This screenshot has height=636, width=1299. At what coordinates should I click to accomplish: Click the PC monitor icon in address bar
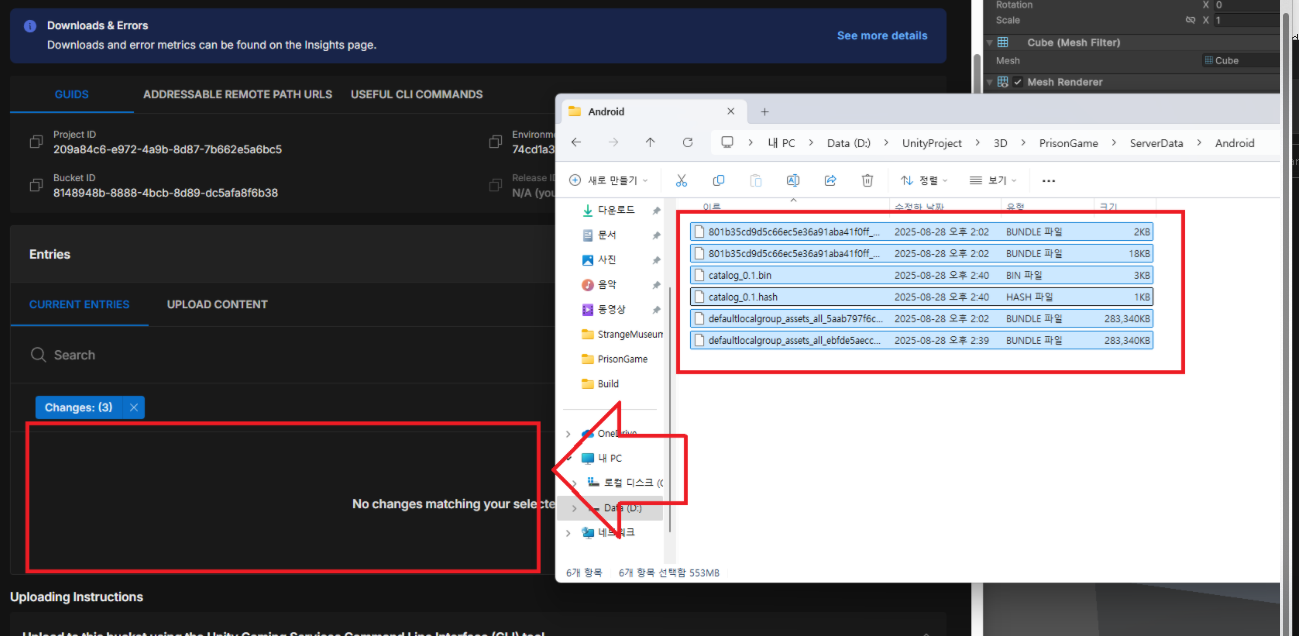728,143
